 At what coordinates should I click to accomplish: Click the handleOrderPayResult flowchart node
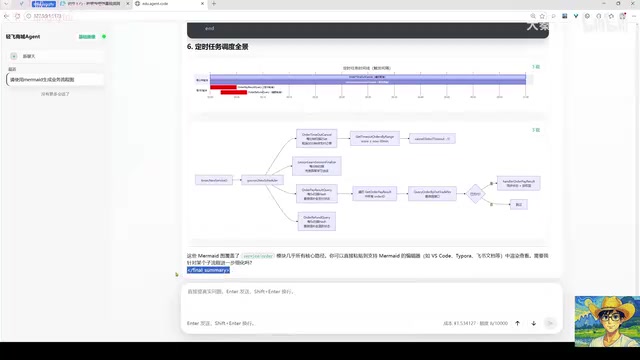pyautogui.click(x=519, y=183)
